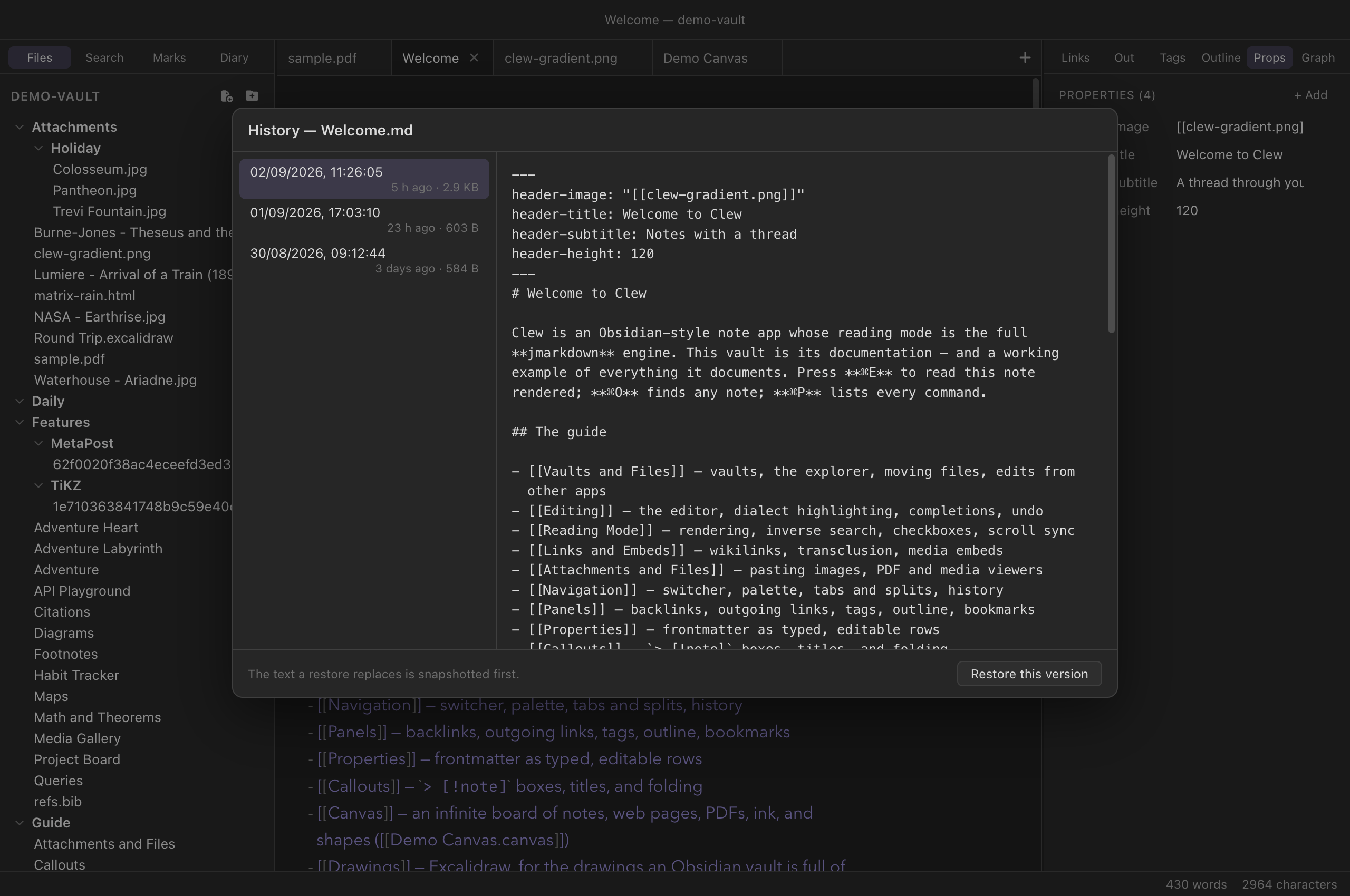Collapse the MetaPost folder
This screenshot has height=896, width=1350.
click(38, 443)
